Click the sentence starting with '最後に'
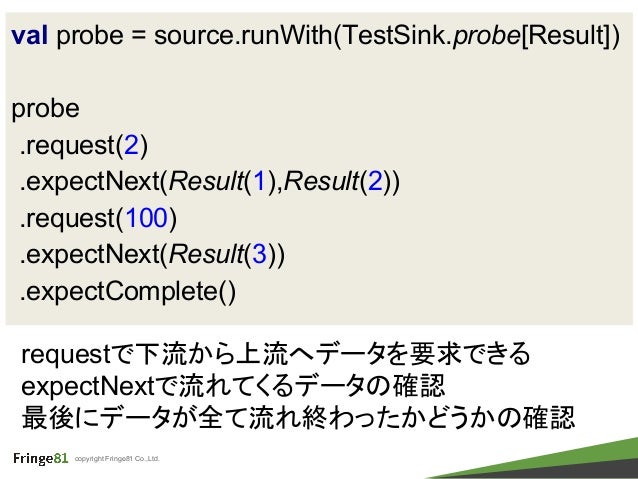The height and width of the screenshot is (479, 638). point(298,418)
